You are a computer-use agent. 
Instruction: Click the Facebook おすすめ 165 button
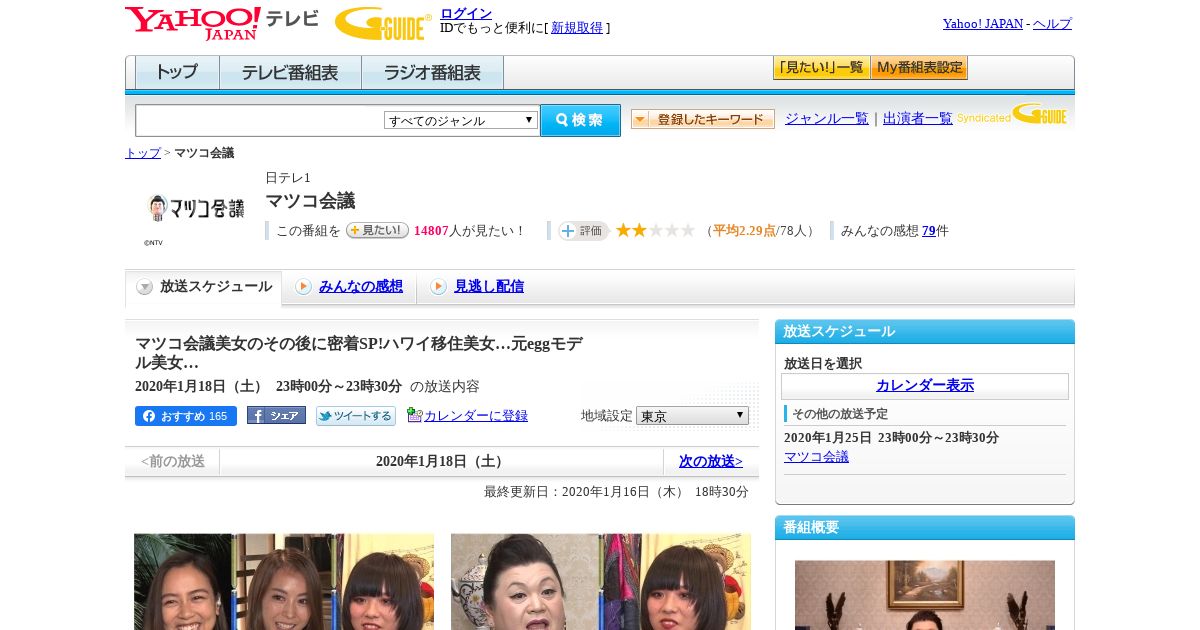point(186,416)
